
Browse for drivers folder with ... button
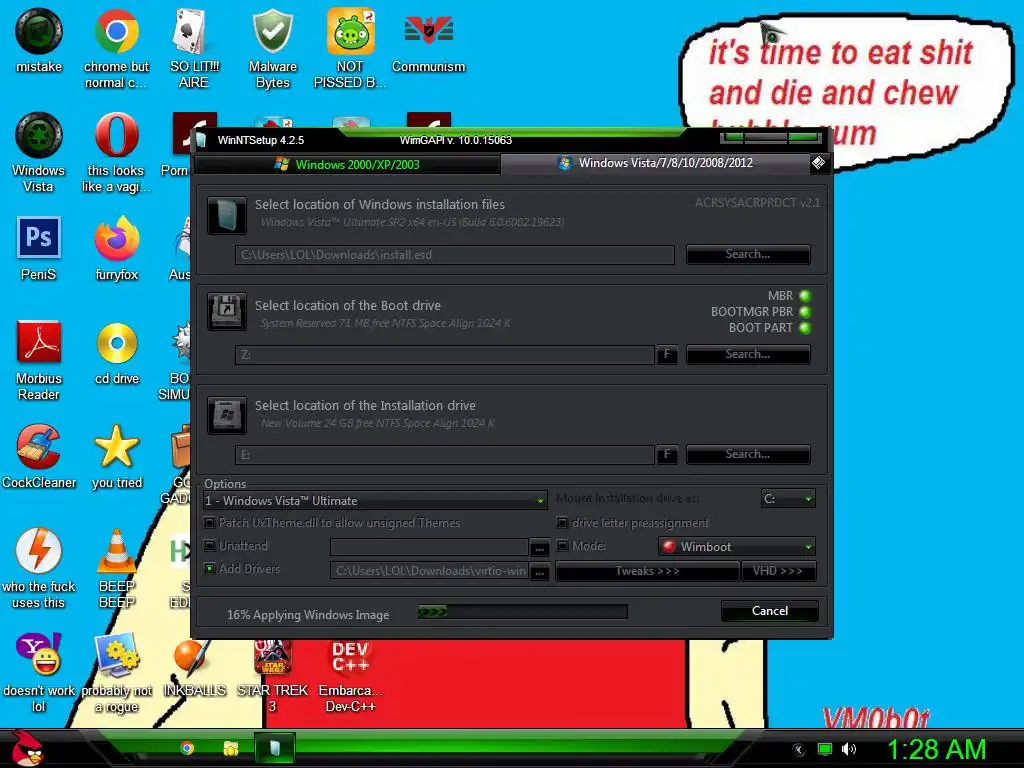click(539, 571)
